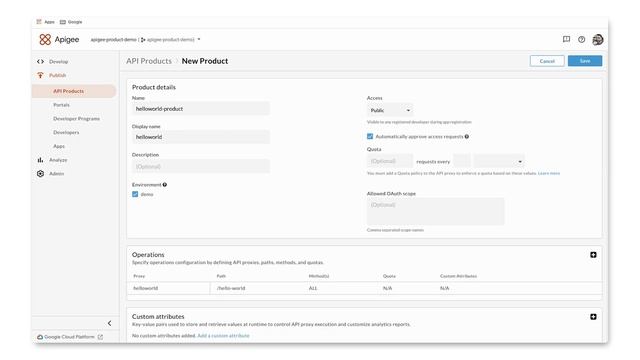
Task: Open Google Cloud Platform link
Action: coord(69,337)
